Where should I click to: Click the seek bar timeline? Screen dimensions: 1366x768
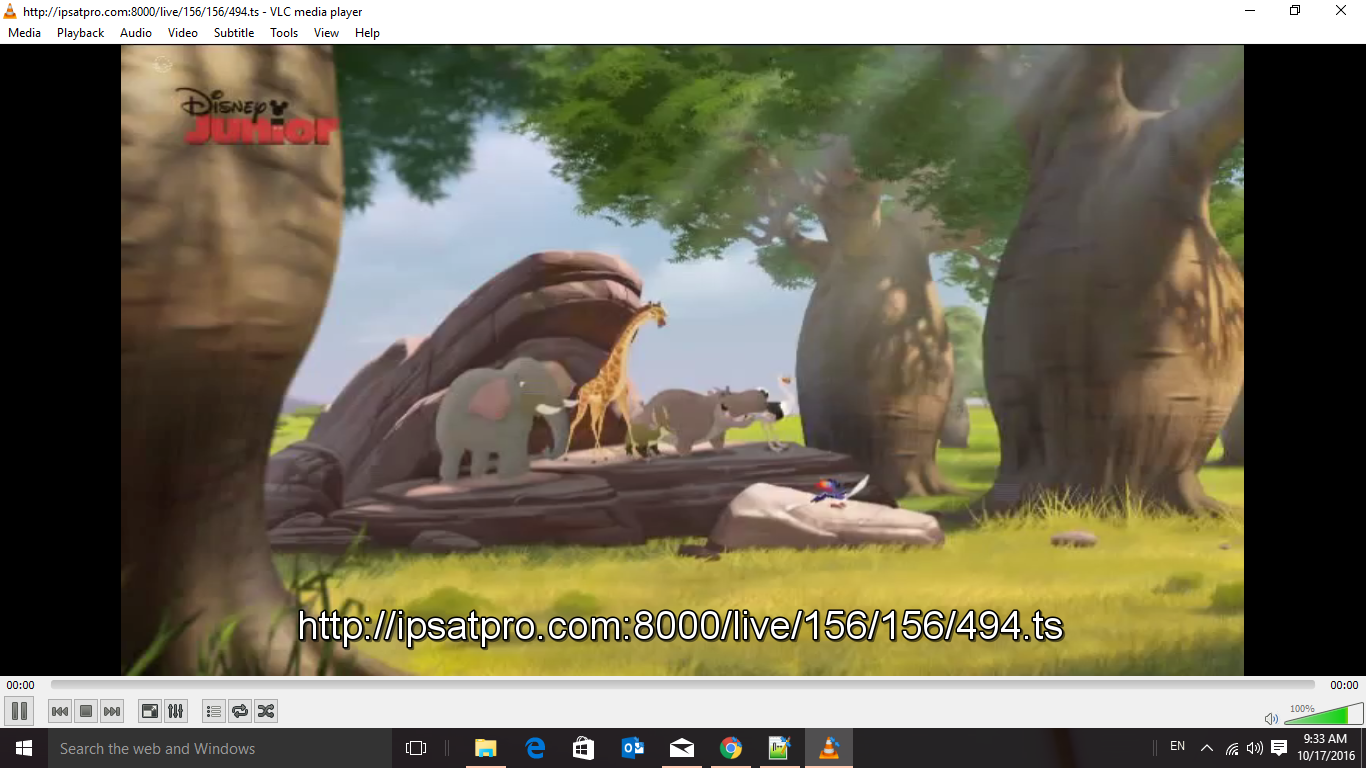point(683,685)
